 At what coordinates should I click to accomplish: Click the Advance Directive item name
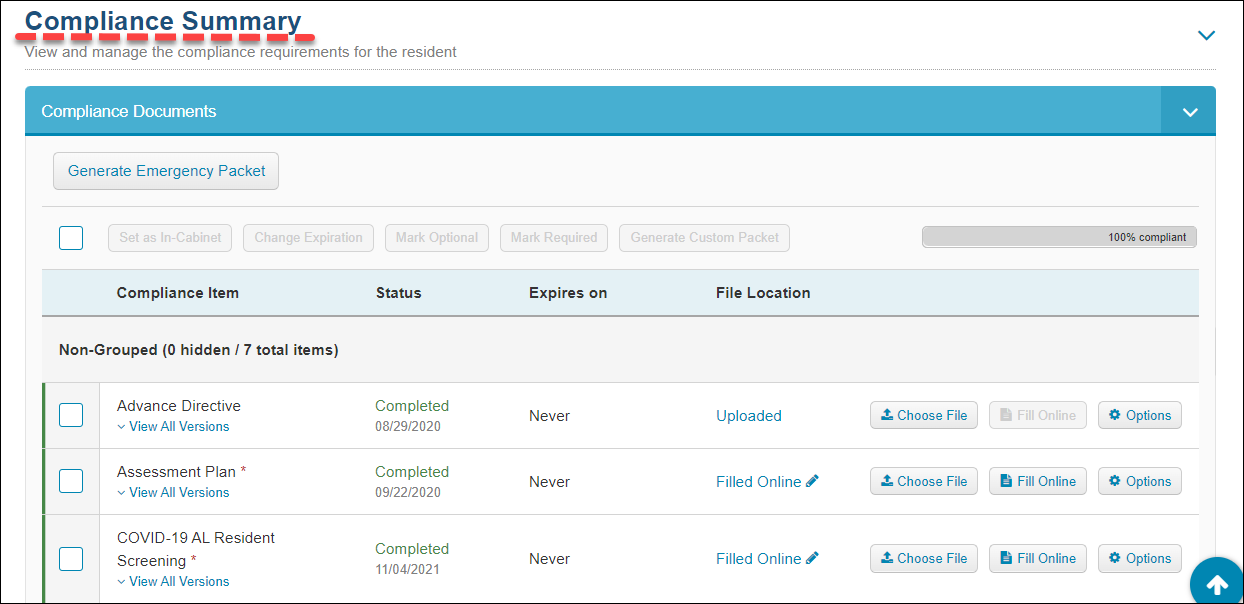pos(179,405)
